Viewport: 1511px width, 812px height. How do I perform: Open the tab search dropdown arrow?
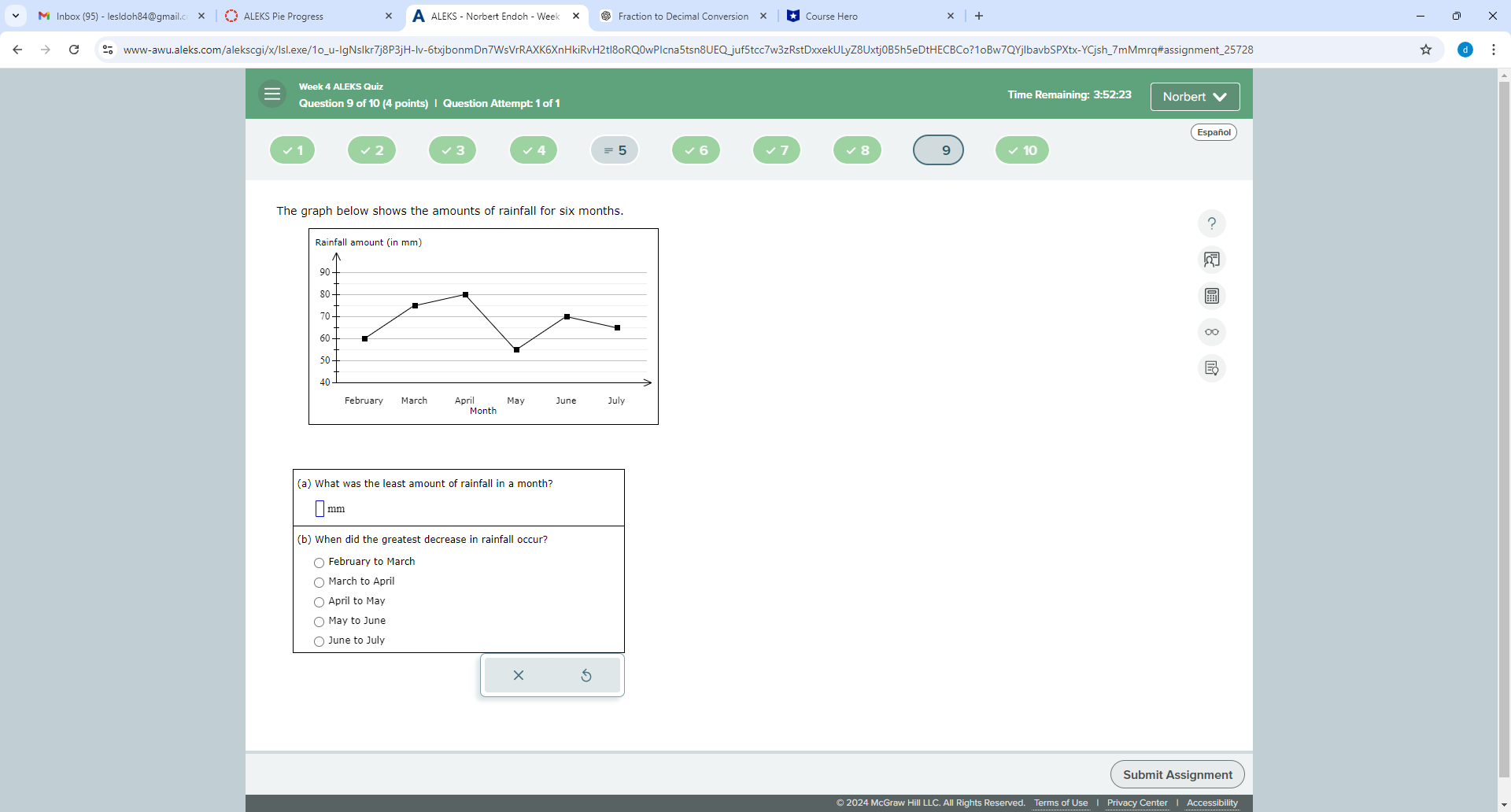(x=16, y=16)
